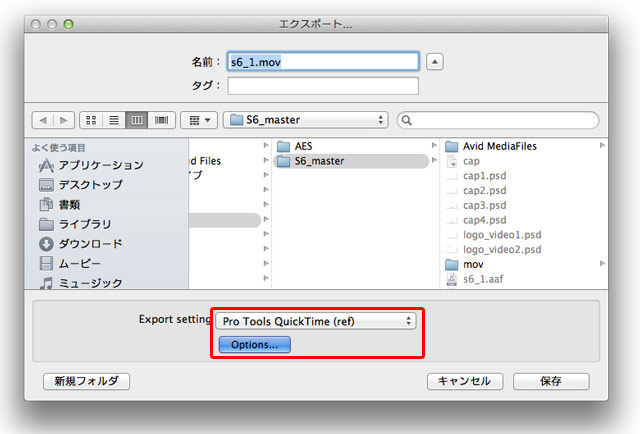Click the cap3.psd file
The width and height of the screenshot is (640, 434).
coord(484,205)
